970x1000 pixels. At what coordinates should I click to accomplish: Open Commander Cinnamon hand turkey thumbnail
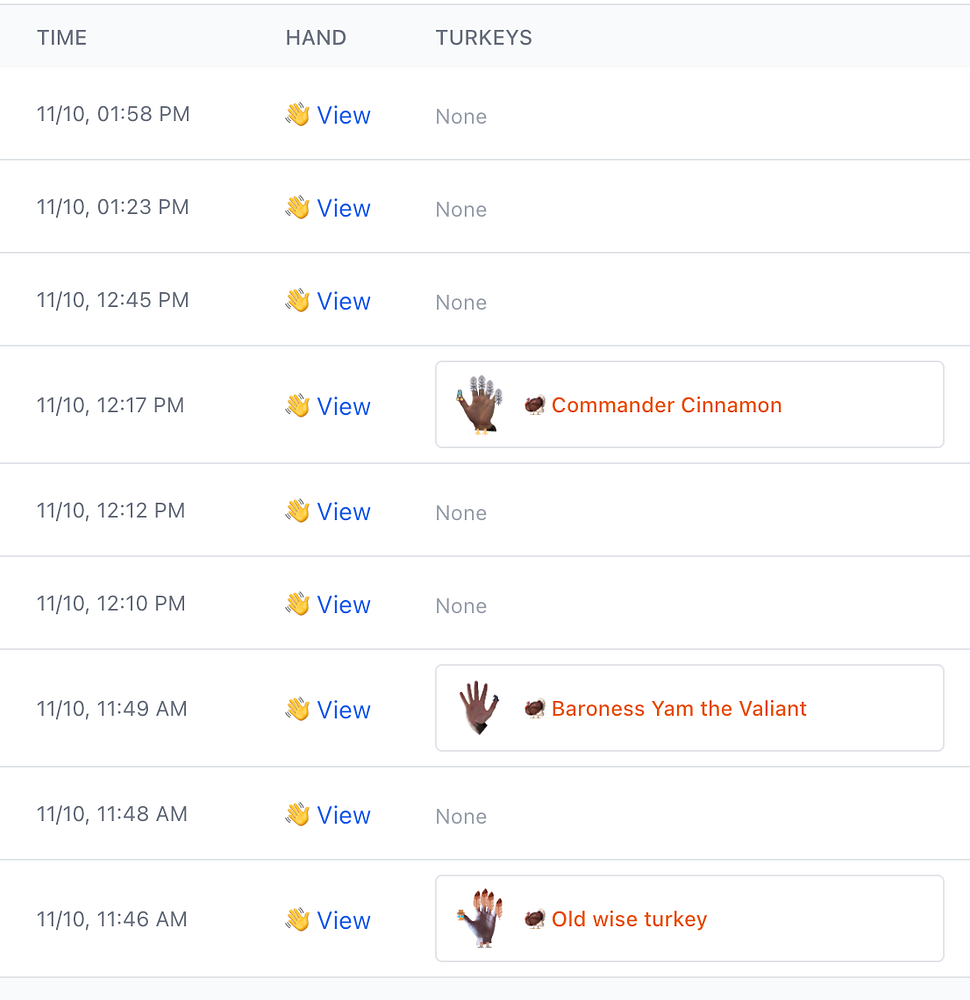point(479,404)
